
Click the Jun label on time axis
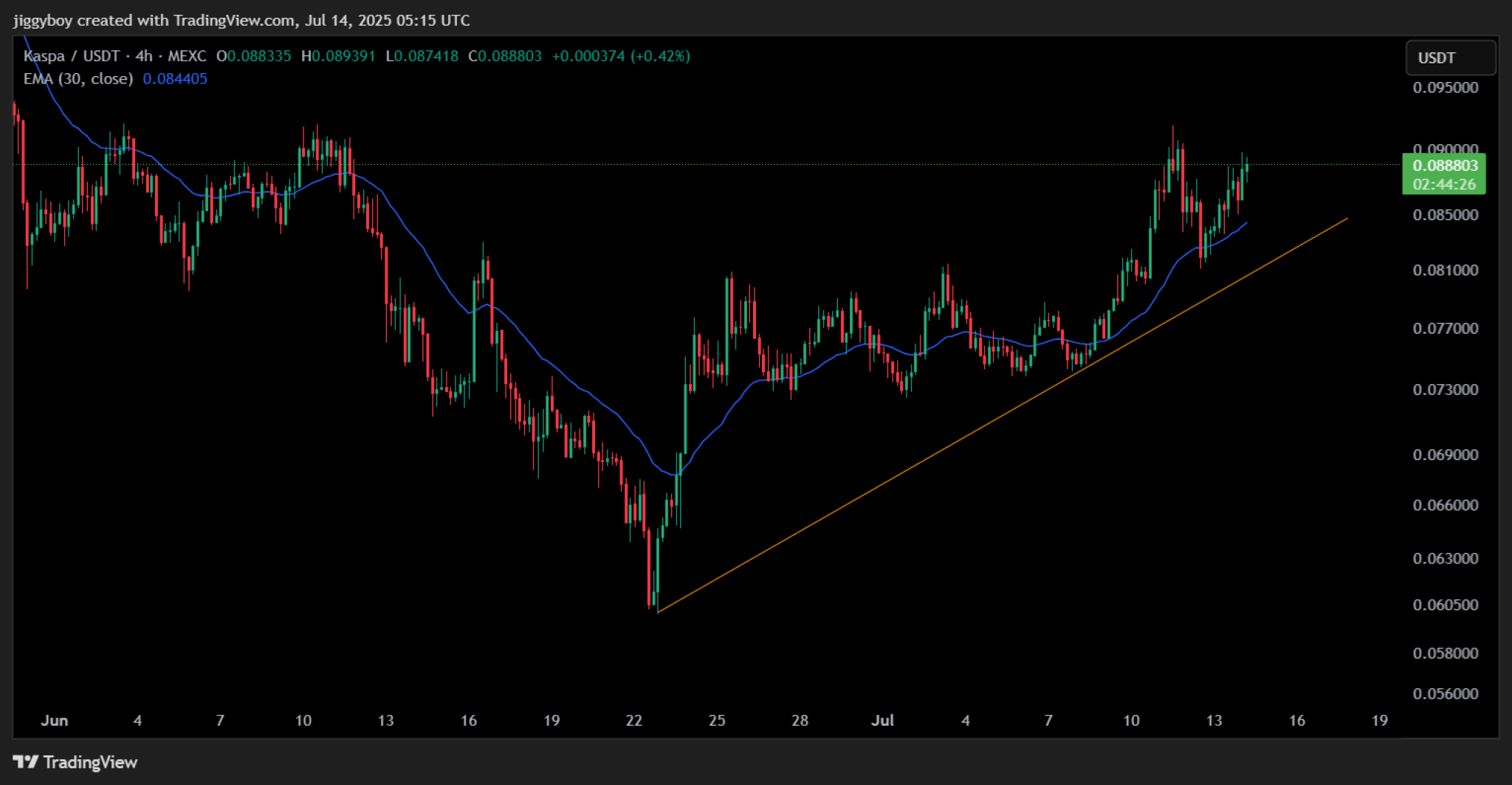55,720
